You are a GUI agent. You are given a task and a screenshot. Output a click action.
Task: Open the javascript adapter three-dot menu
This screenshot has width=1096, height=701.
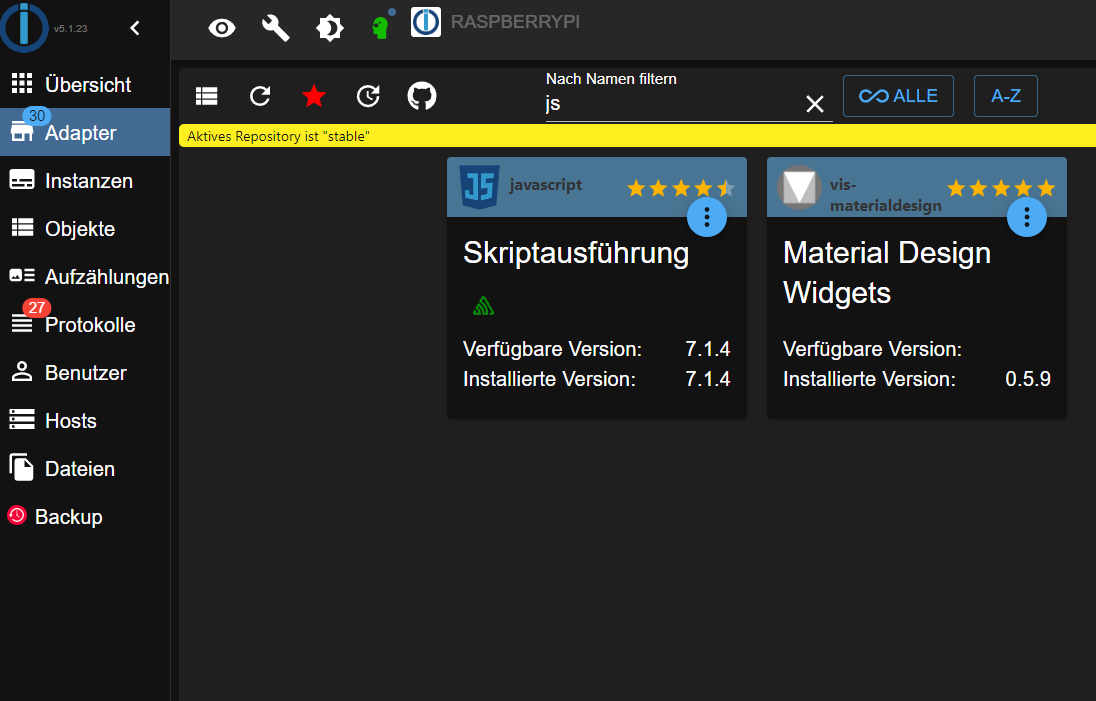tap(707, 216)
